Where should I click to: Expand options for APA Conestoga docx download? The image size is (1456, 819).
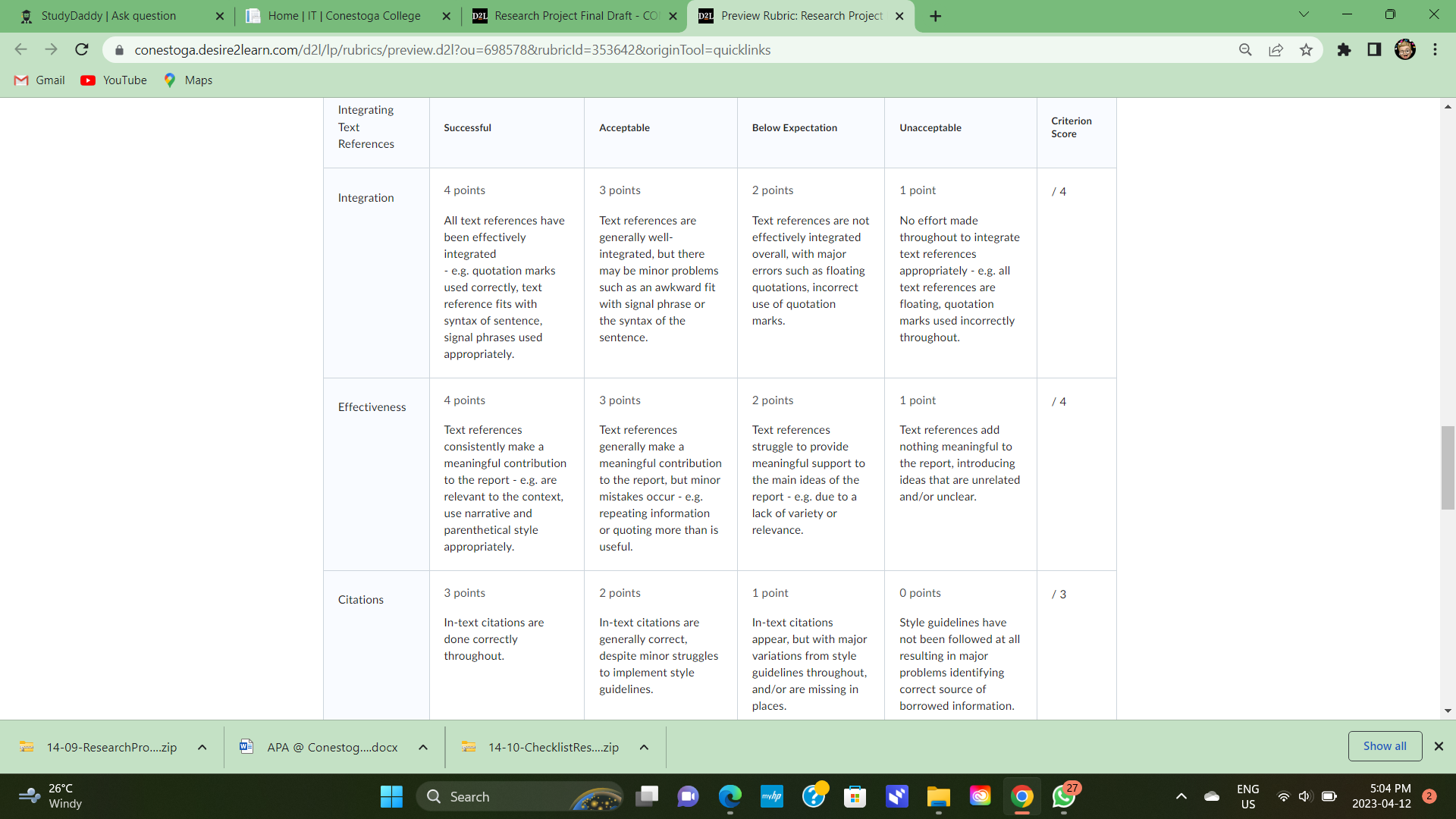423,747
